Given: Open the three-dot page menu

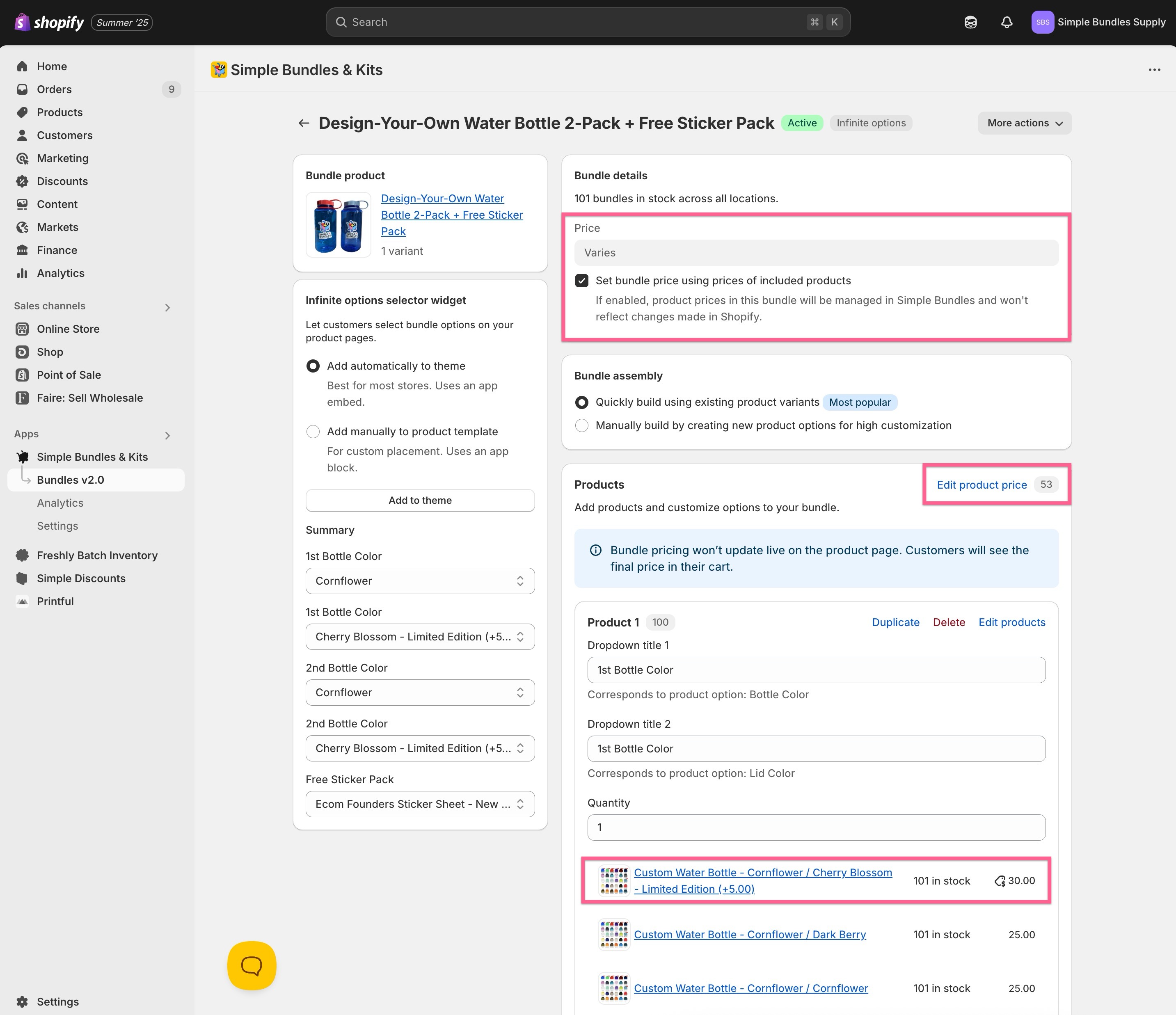Looking at the screenshot, I should [x=1154, y=70].
